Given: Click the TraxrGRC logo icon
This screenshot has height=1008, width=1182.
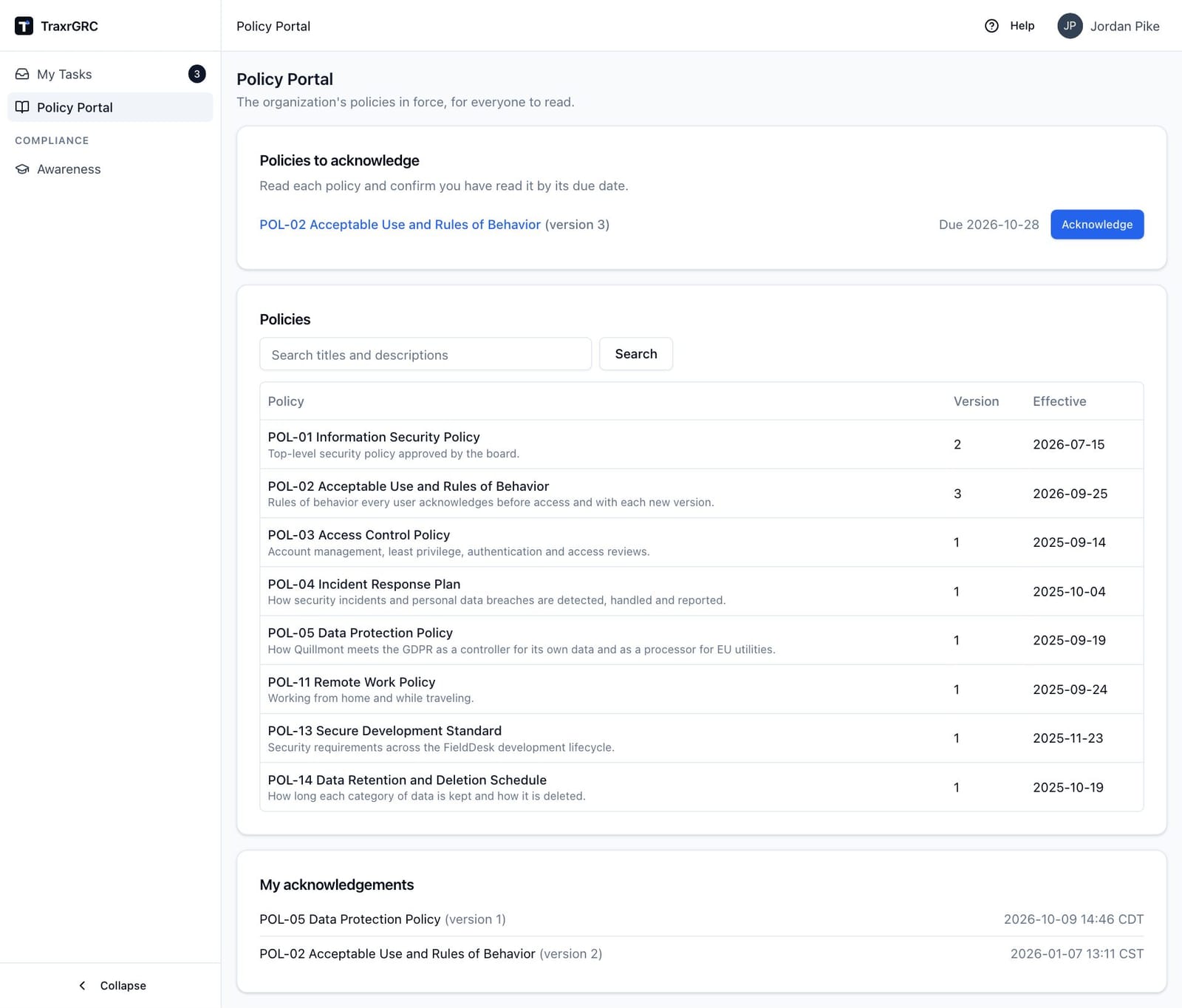Looking at the screenshot, I should (24, 26).
